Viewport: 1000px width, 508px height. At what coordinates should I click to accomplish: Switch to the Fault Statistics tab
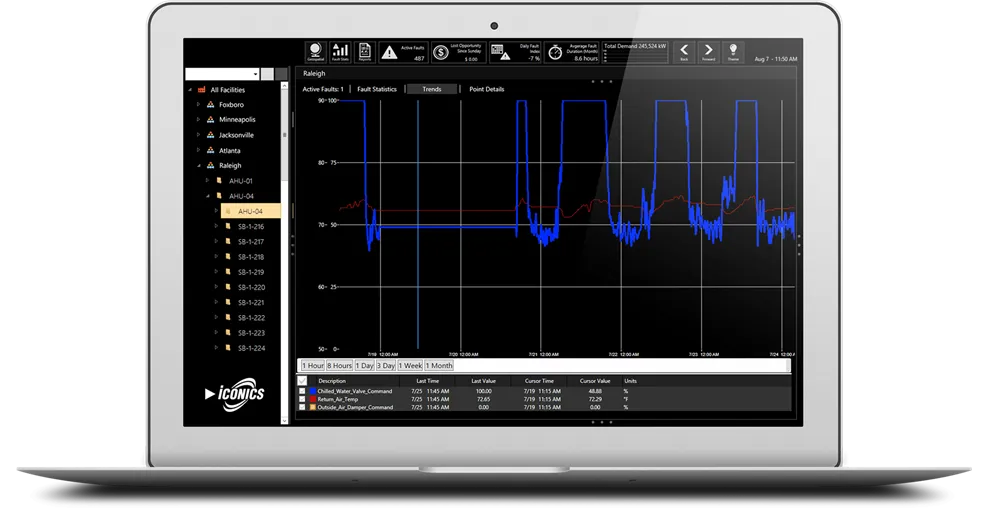(377, 89)
